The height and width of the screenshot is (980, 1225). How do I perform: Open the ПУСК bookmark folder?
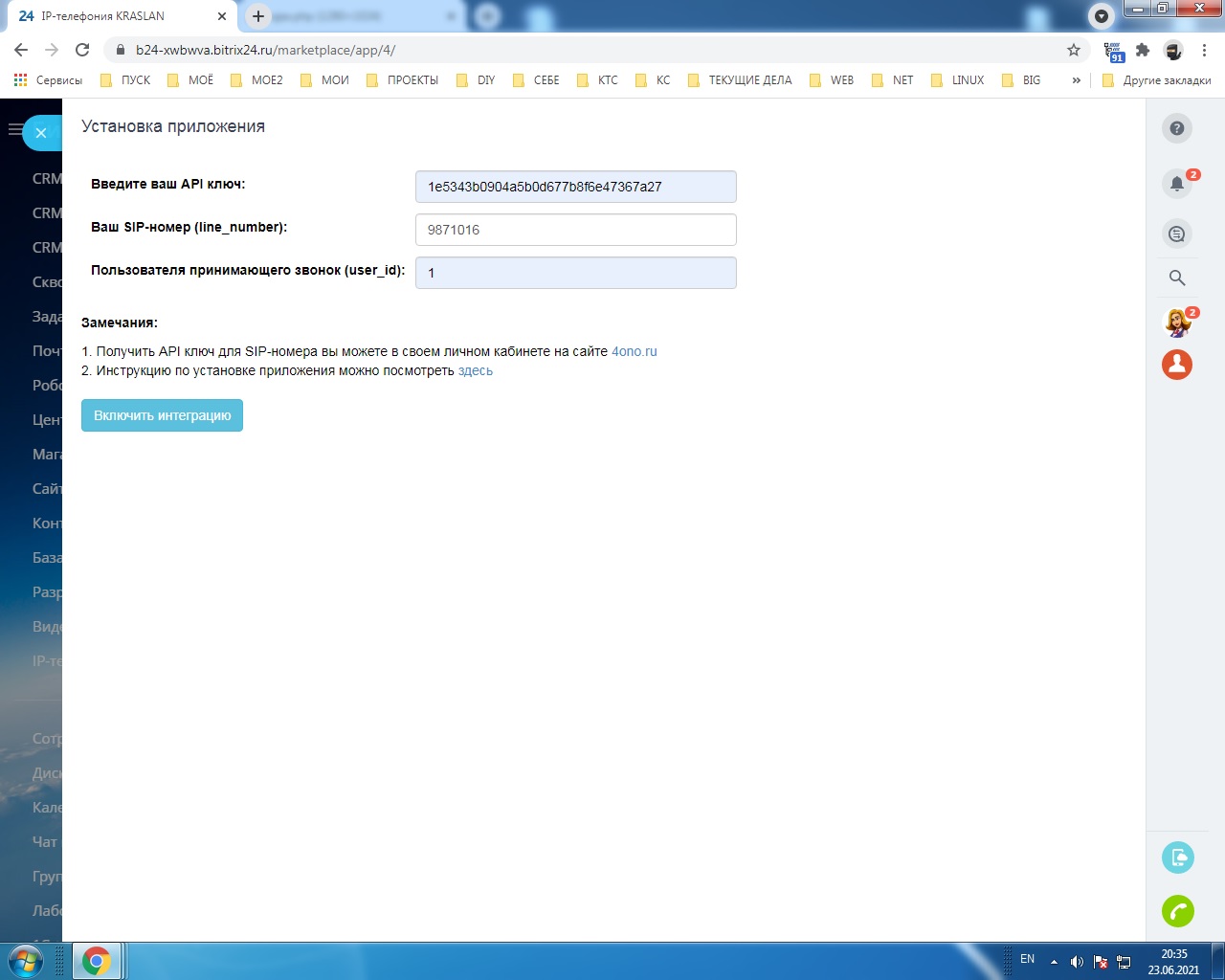click(125, 80)
